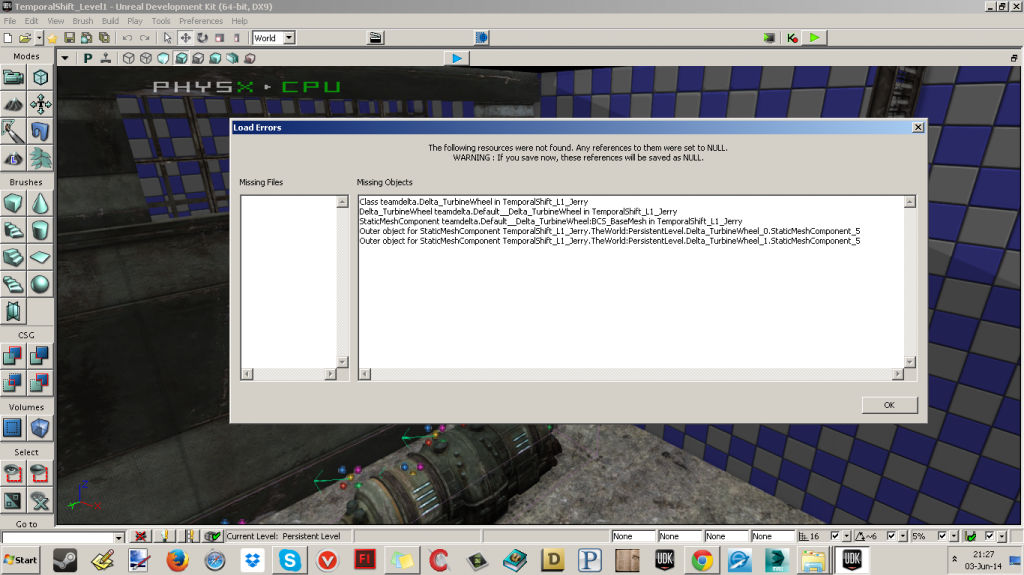Toggle scale snapping checkbox near 5%
The width and height of the screenshot is (1024, 575).
click(x=942, y=536)
